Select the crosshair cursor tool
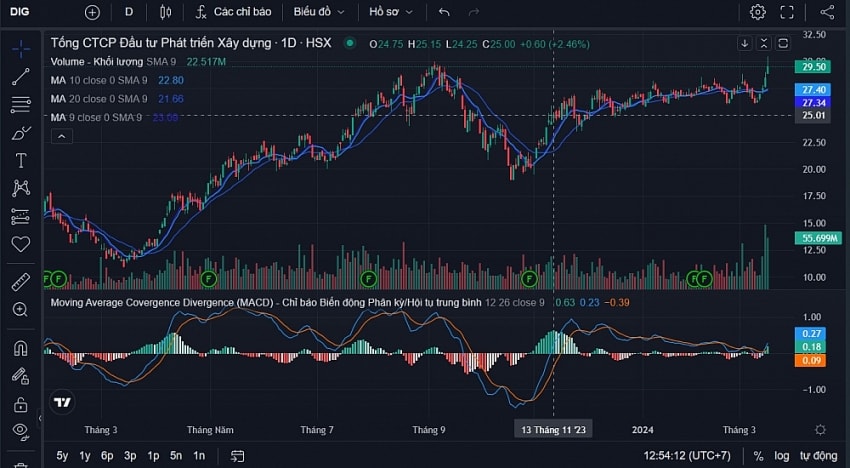 tap(21, 49)
